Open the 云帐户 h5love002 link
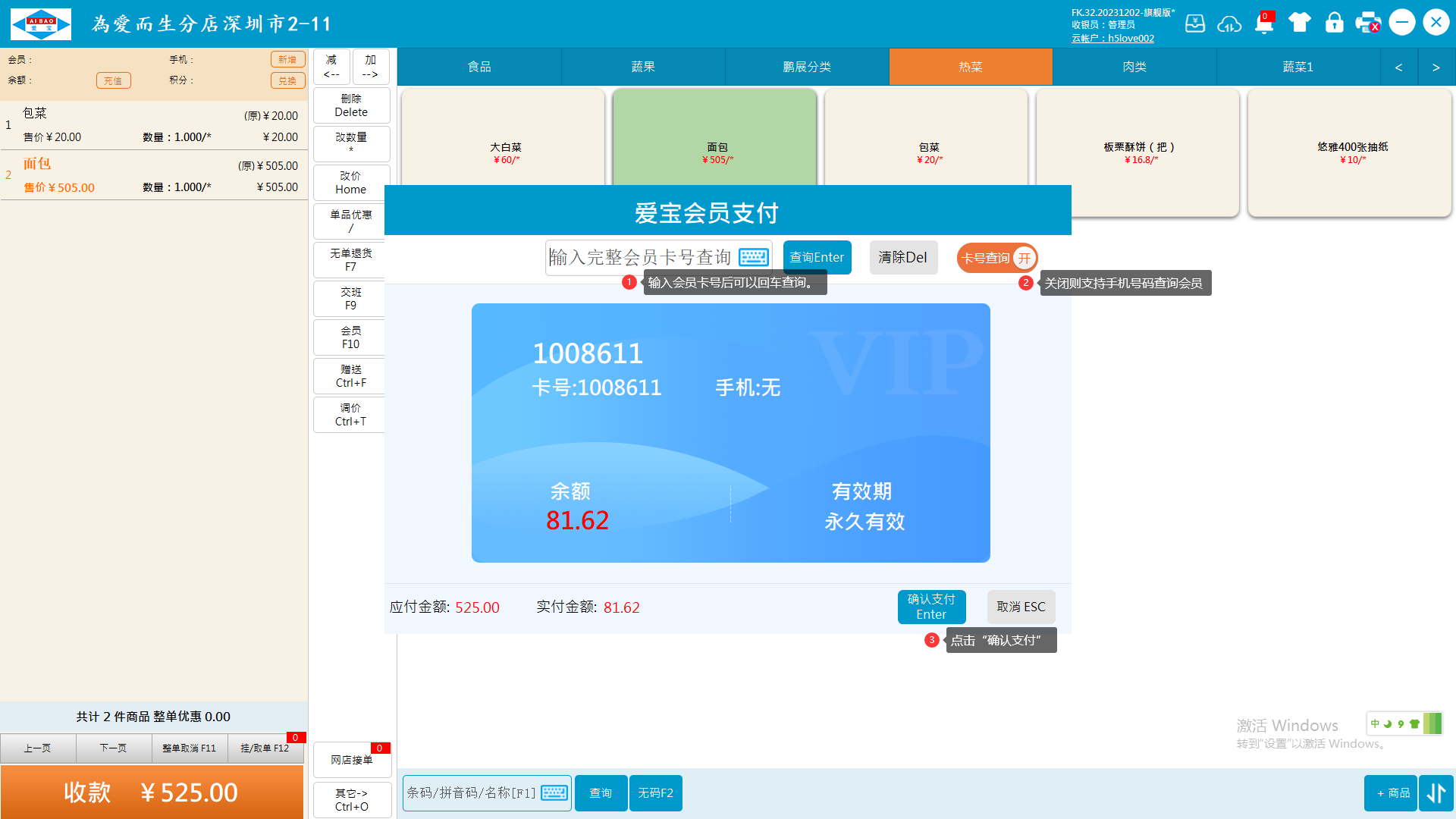The height and width of the screenshot is (819, 1456). pyautogui.click(x=1112, y=39)
